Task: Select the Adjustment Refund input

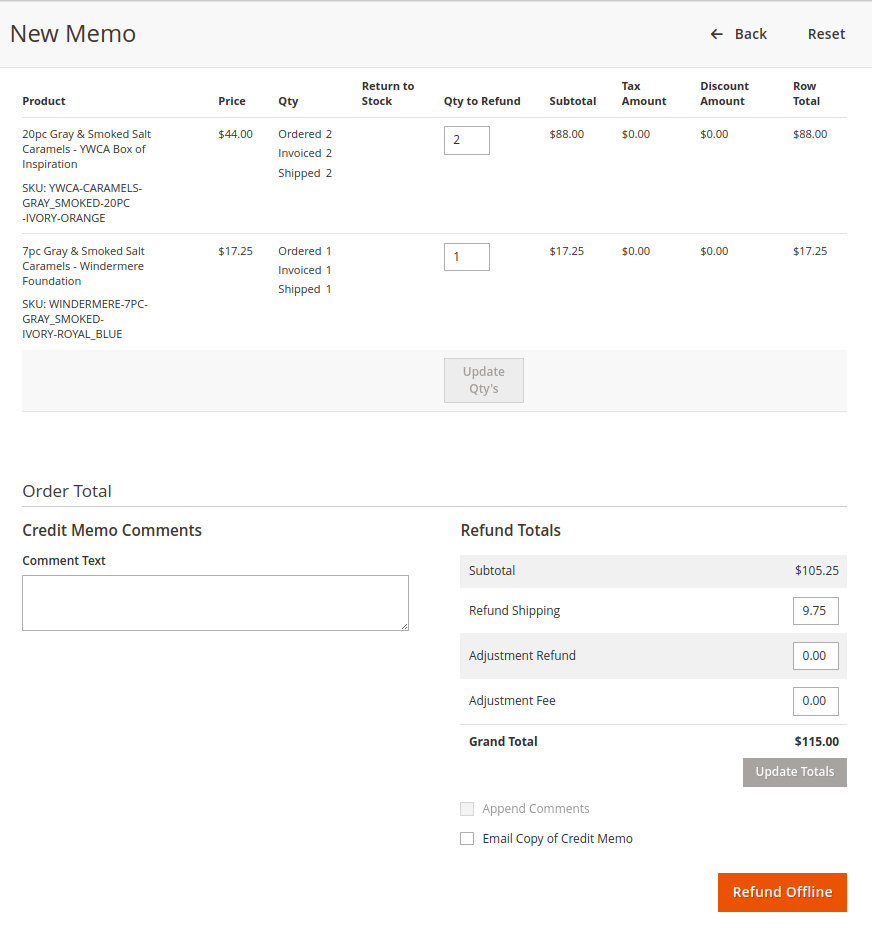Action: coord(815,656)
